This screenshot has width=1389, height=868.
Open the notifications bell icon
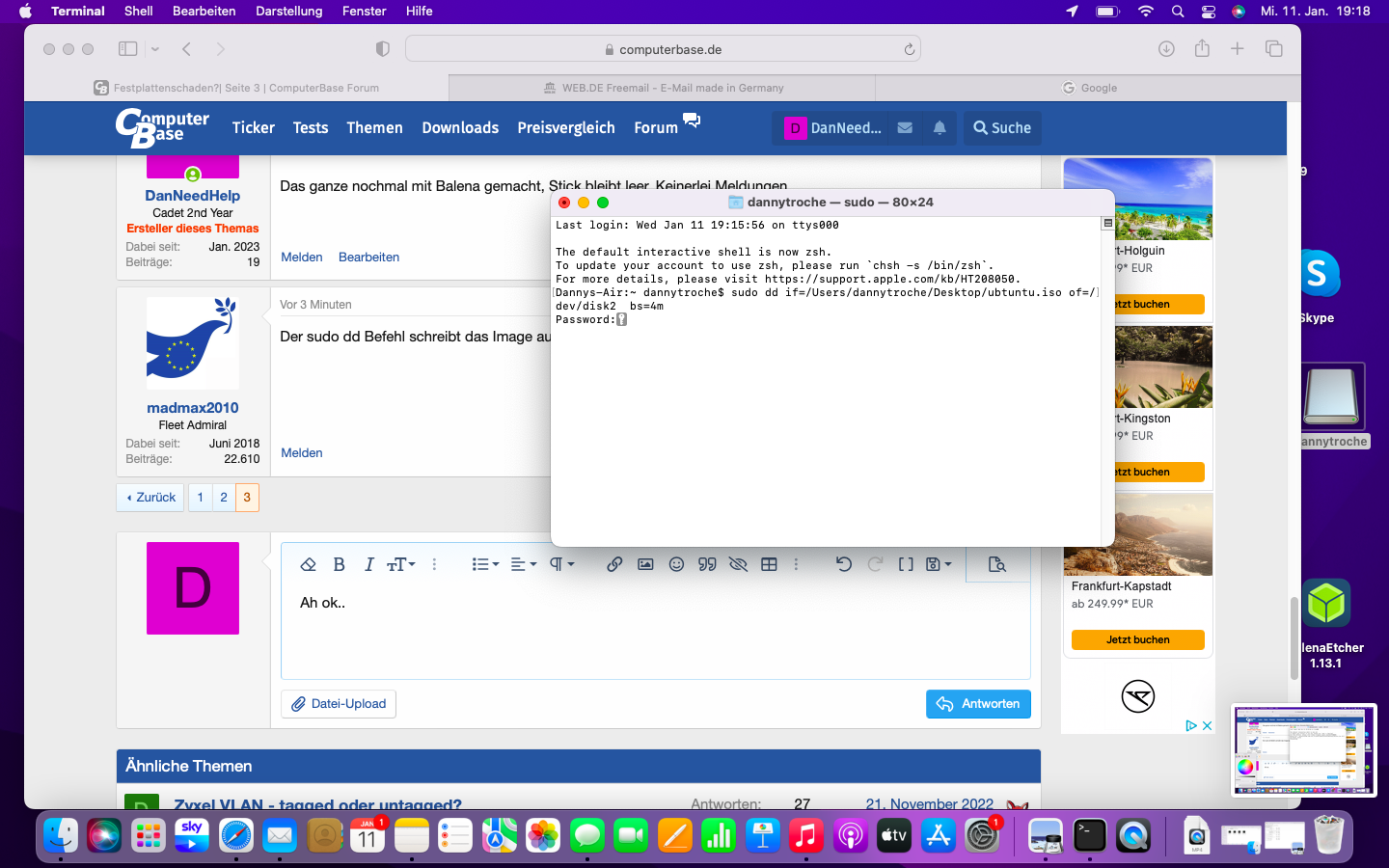[940, 127]
